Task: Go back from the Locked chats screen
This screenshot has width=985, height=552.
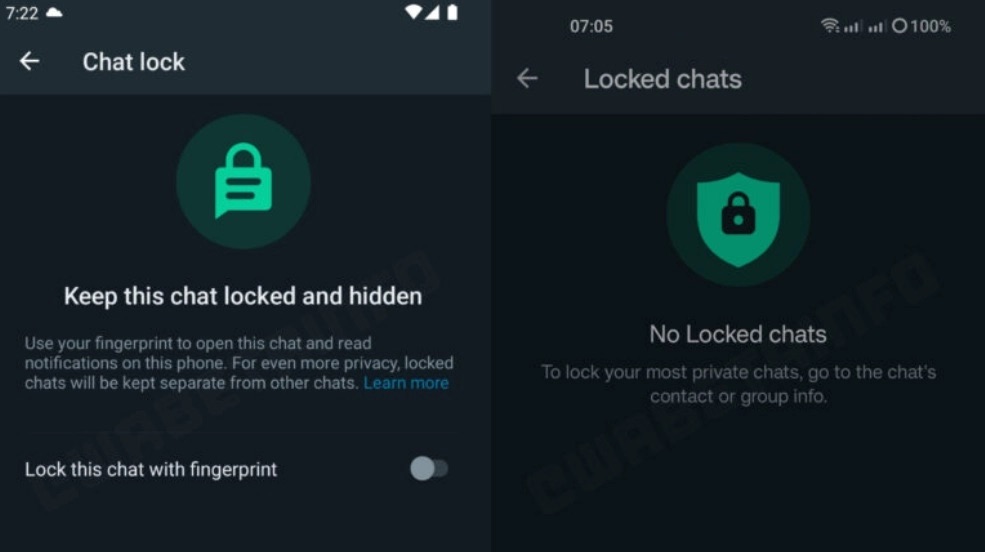Action: (527, 78)
